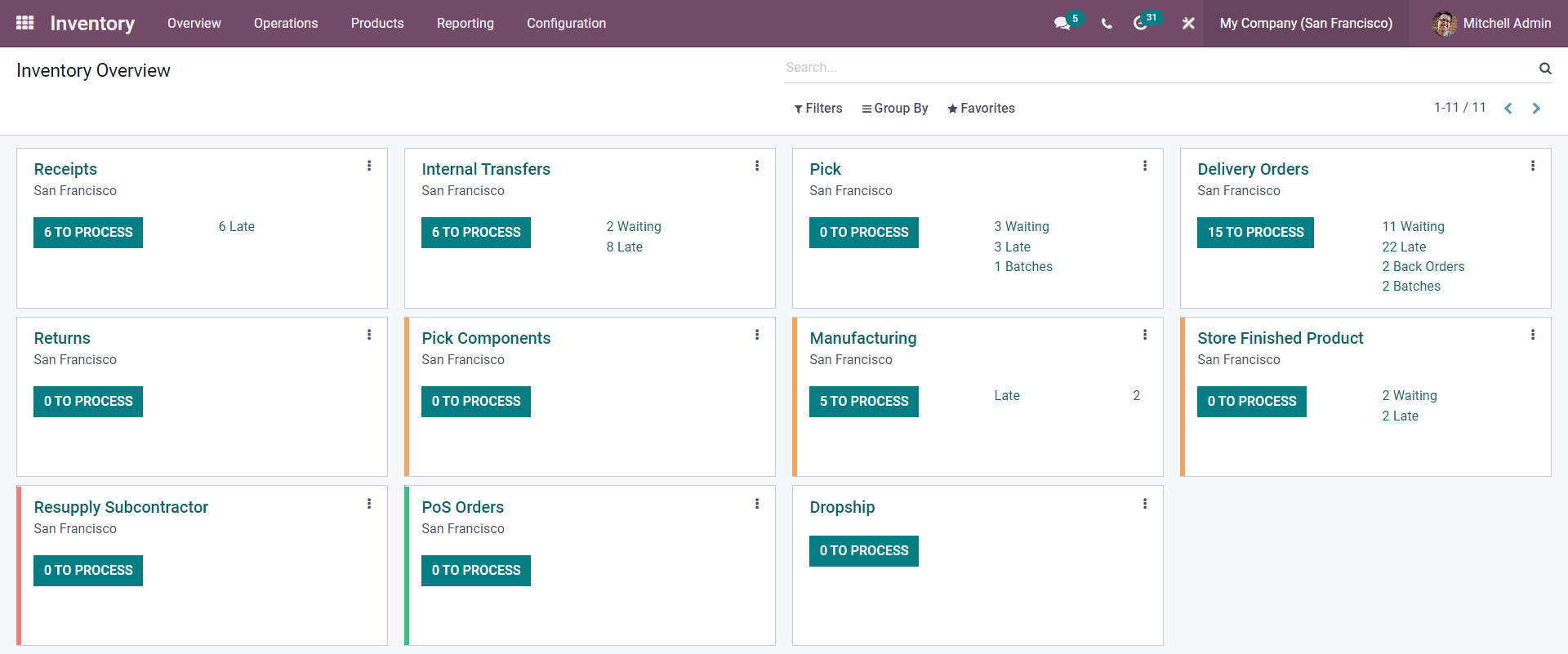Viewport: 1568px width, 654px height.
Task: Click the Inventory app title
Action: 92,24
